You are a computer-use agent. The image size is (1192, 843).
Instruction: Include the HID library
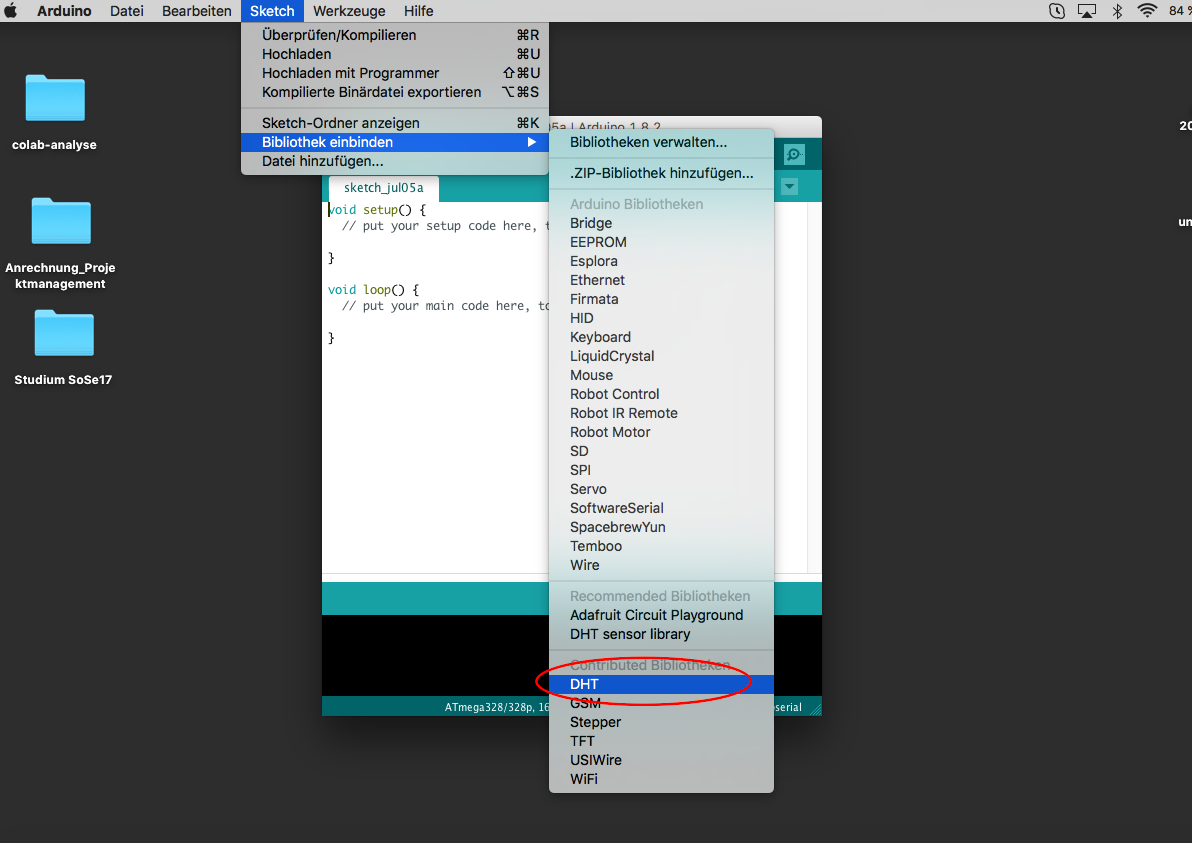pyautogui.click(x=661, y=319)
